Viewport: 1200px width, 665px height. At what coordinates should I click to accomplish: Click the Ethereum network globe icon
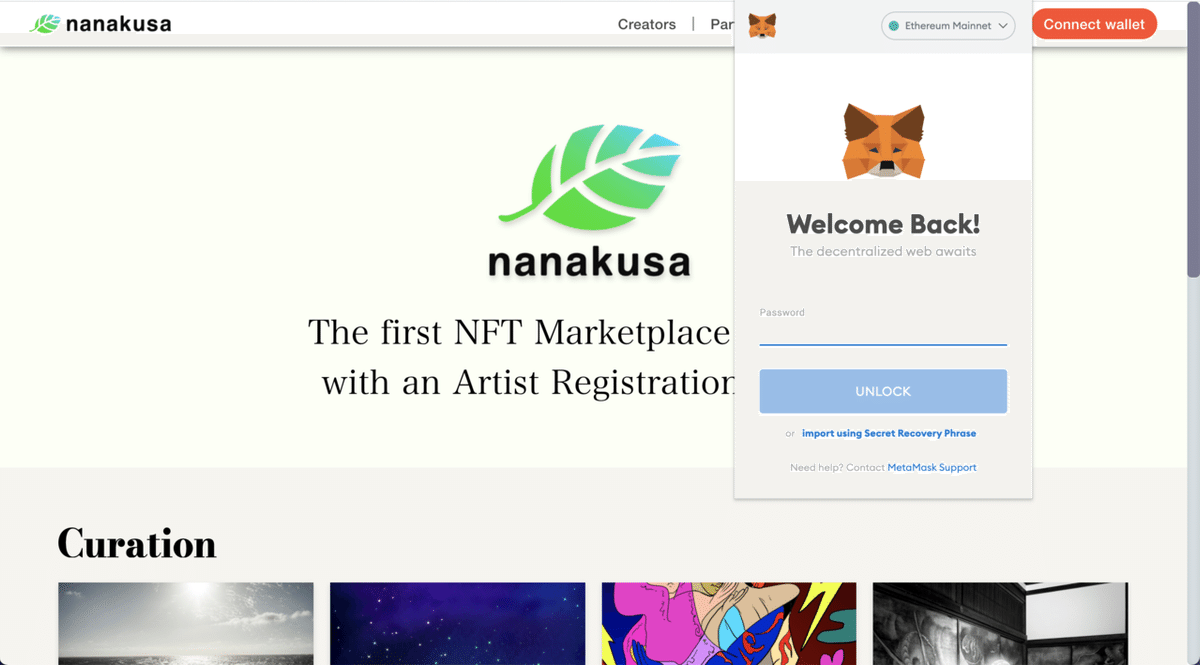tap(894, 26)
